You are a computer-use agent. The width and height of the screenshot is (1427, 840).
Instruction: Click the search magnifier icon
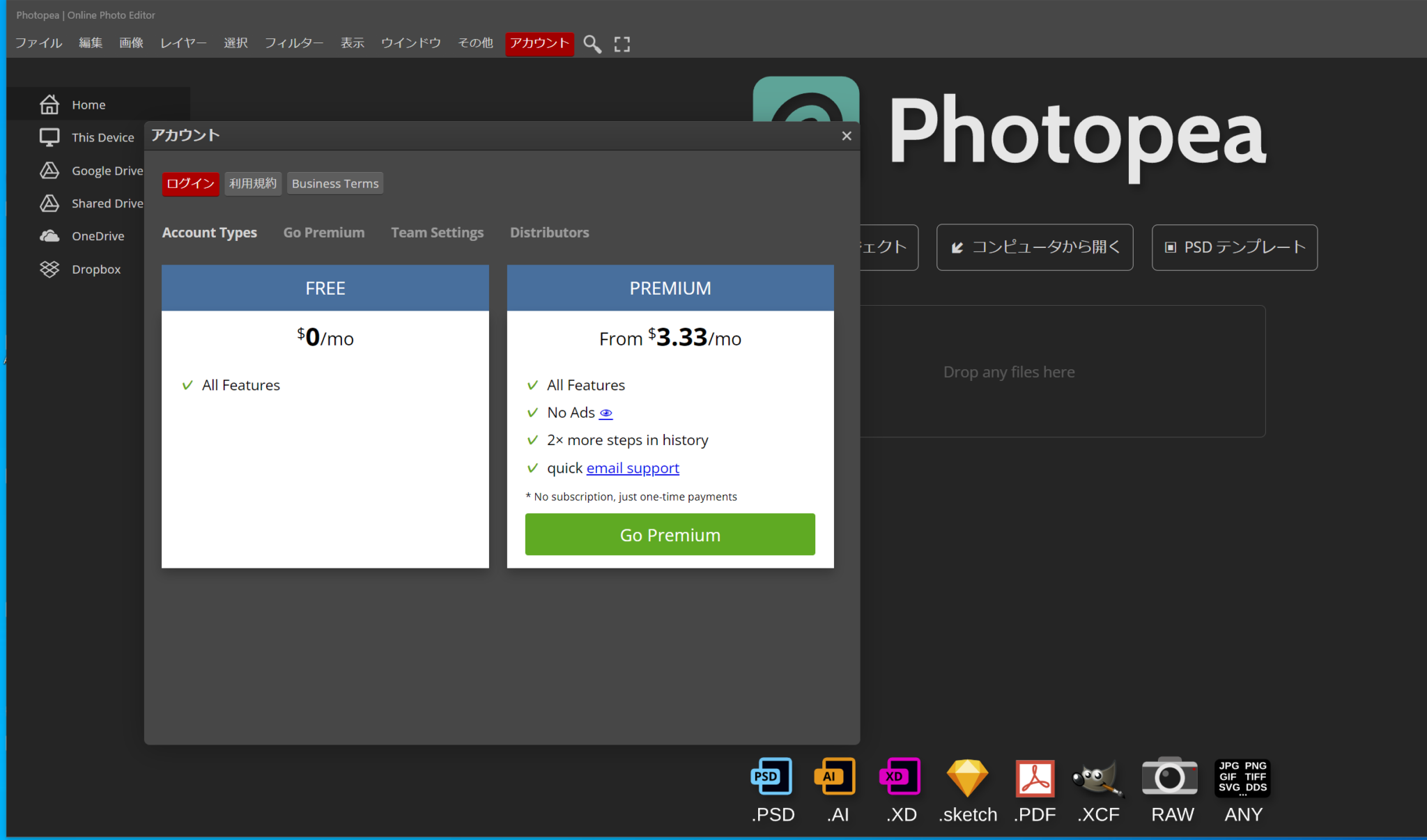(592, 44)
